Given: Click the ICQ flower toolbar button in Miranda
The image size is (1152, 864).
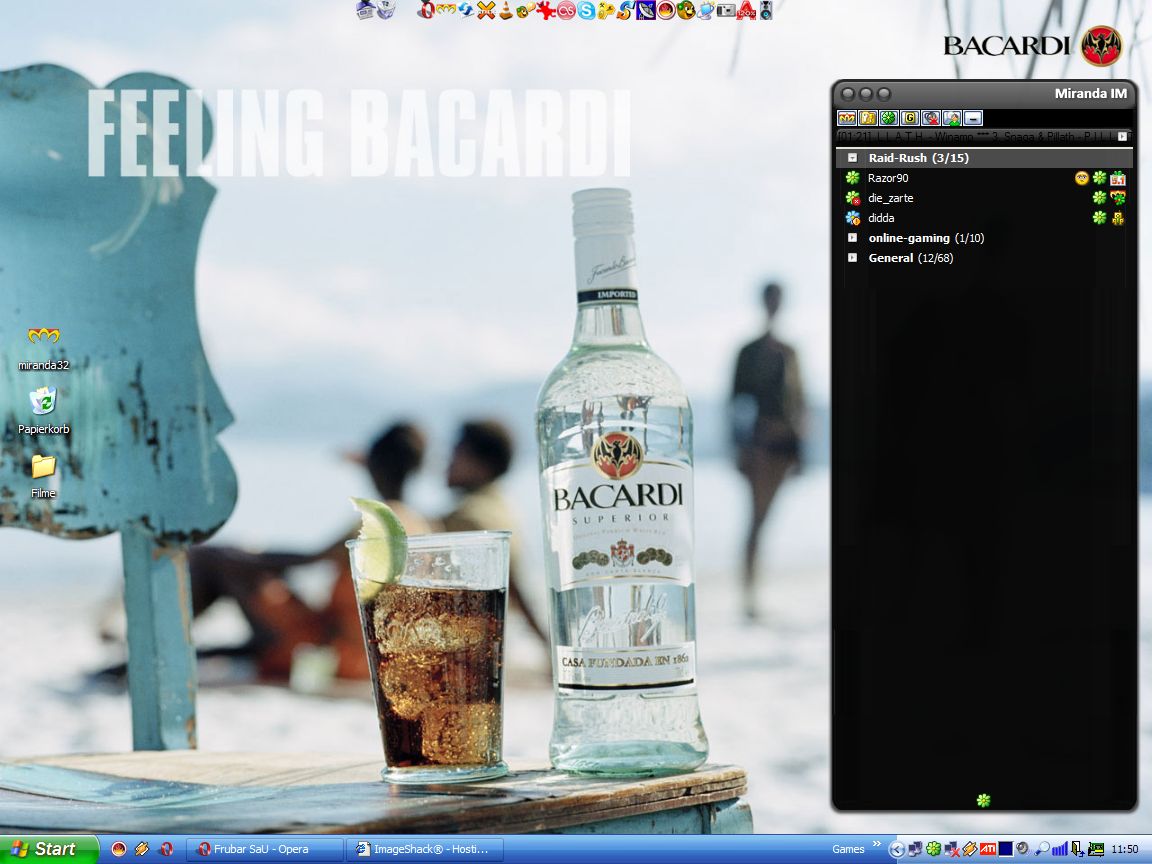Looking at the screenshot, I should 889,118.
